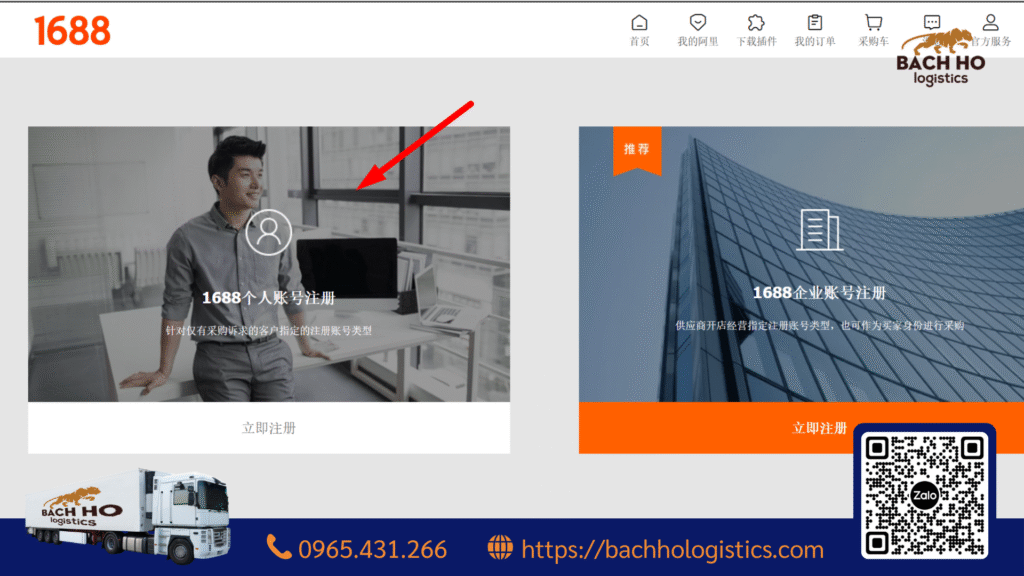Click the phone number 0965.431.266

click(x=372, y=549)
